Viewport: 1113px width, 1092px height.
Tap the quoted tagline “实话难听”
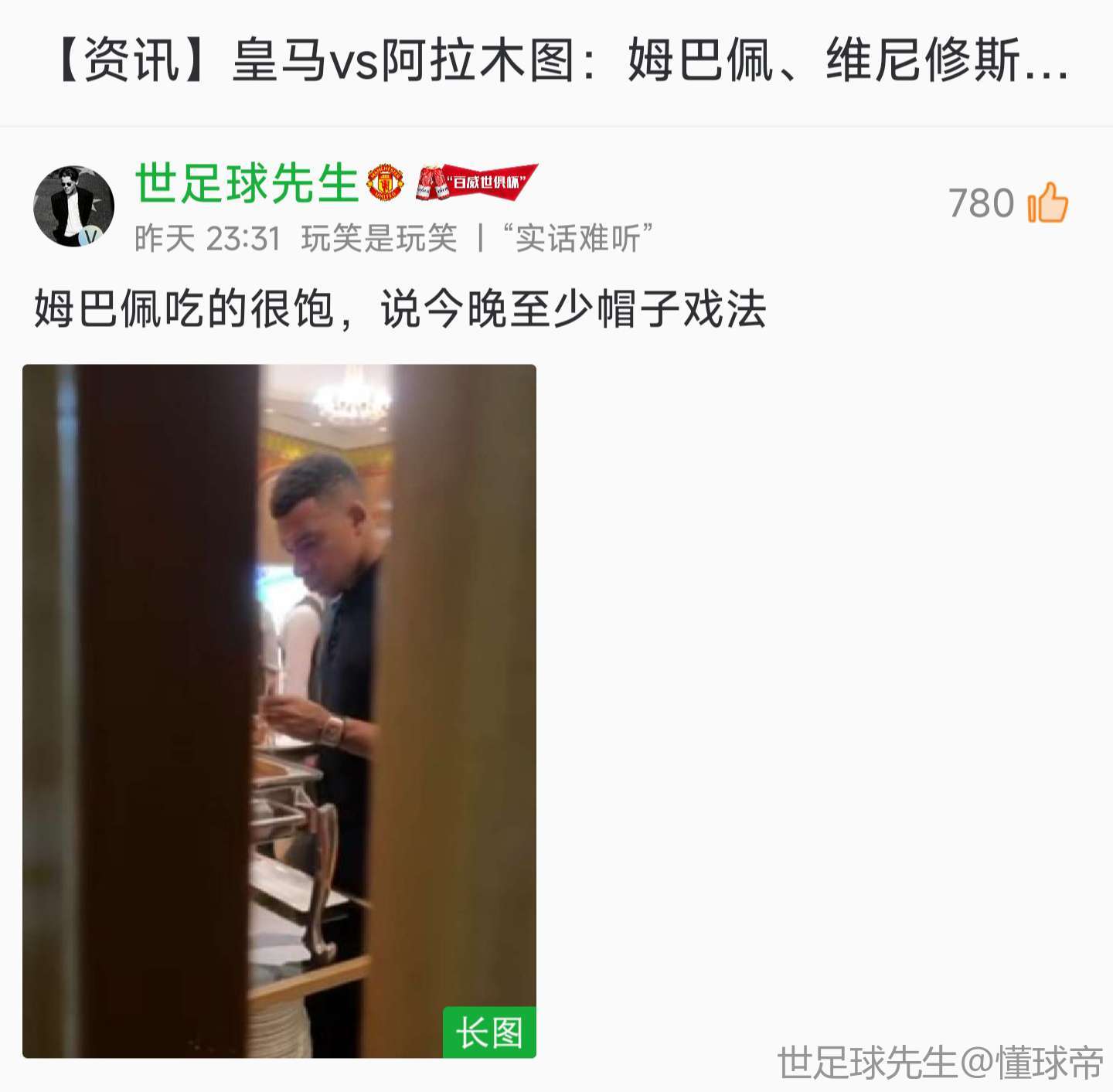[x=577, y=238]
